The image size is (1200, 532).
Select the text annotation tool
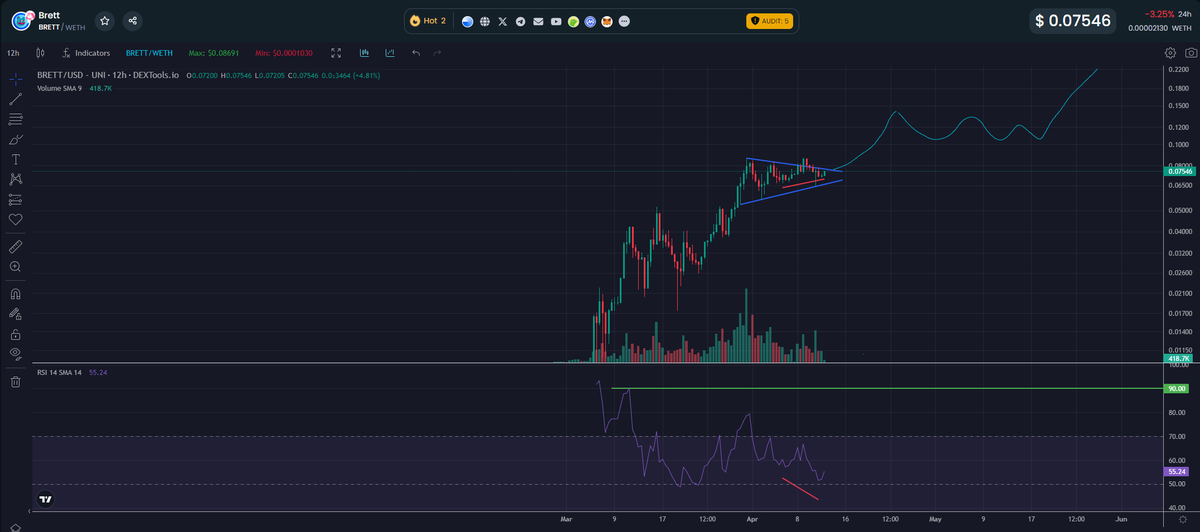point(15,159)
